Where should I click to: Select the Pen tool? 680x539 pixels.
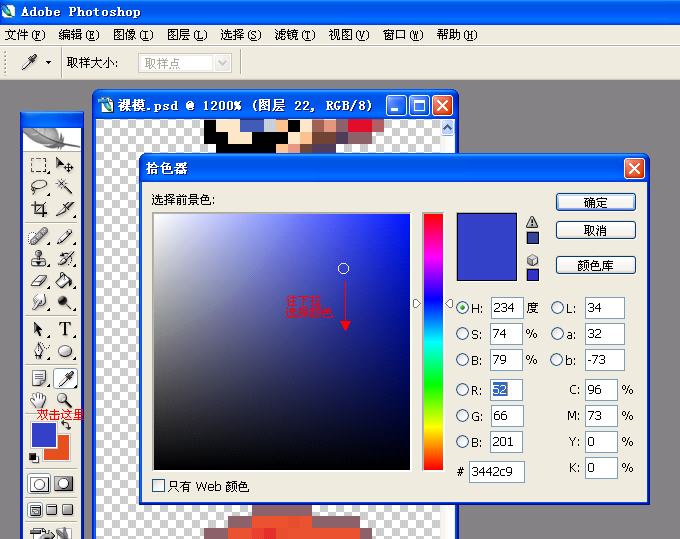[39, 351]
